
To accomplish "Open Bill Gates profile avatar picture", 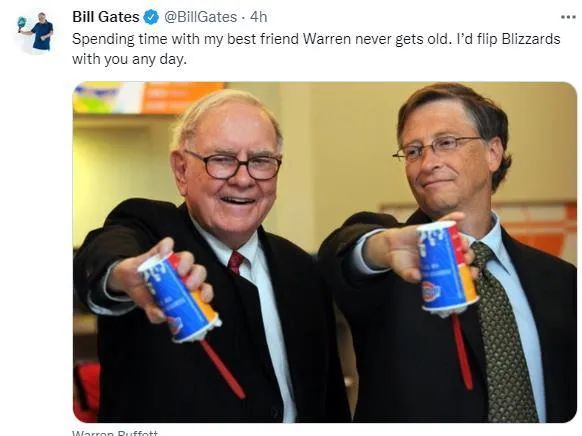I will 36,32.
